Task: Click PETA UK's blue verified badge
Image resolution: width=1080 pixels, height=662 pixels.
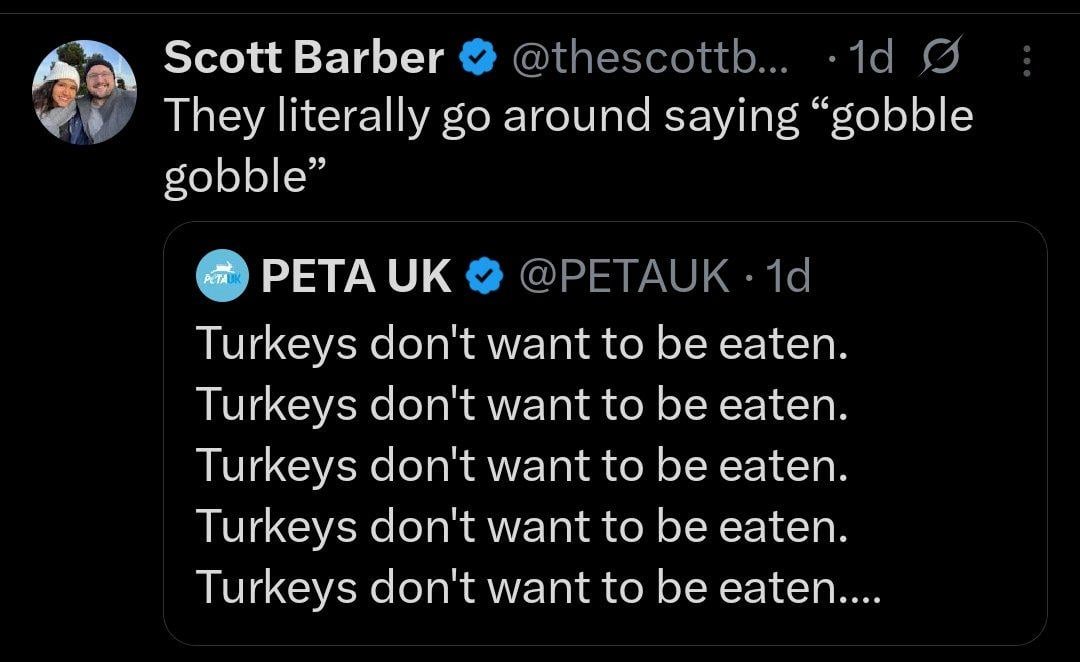Action: (486, 276)
